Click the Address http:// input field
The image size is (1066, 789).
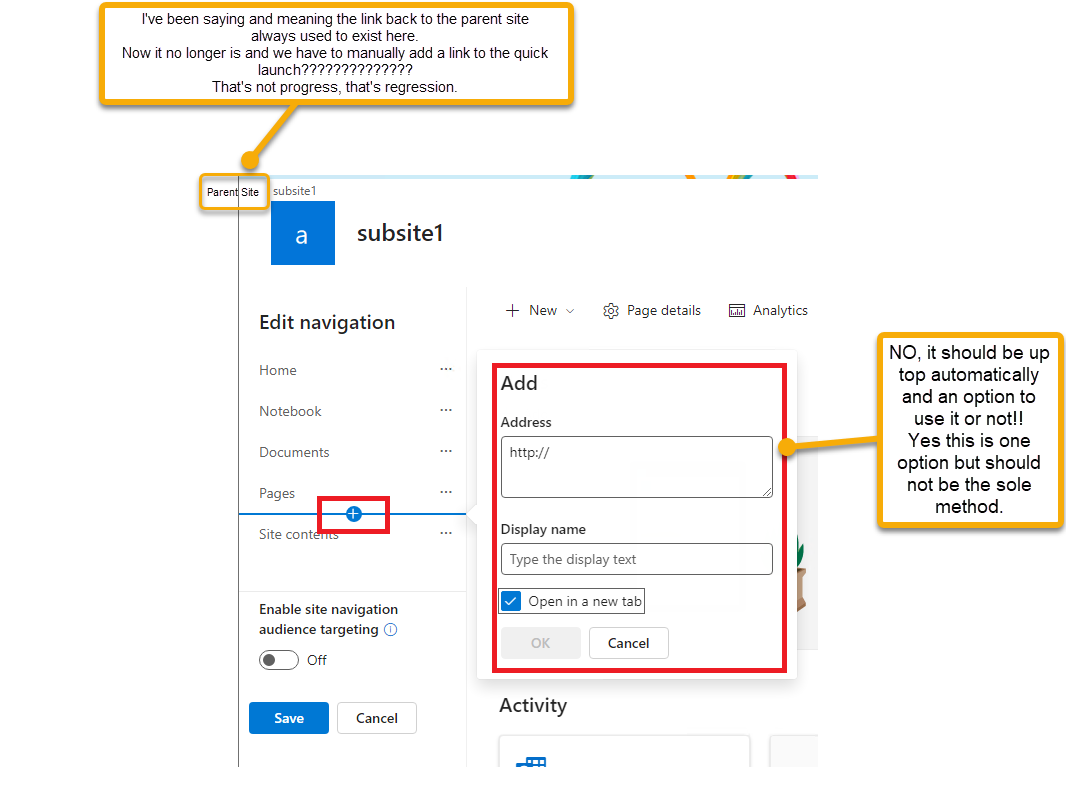(636, 466)
